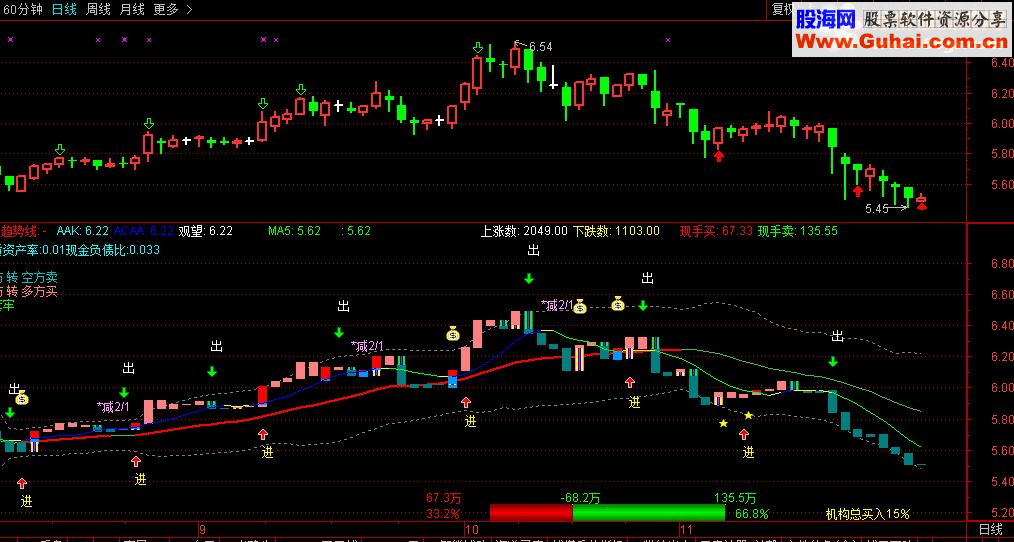Click the -68.2万 net amount
This screenshot has width=1014, height=542.
pos(580,498)
